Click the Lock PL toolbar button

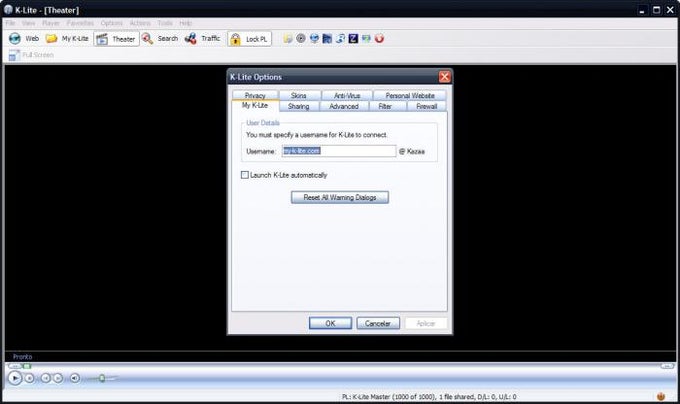(249, 39)
